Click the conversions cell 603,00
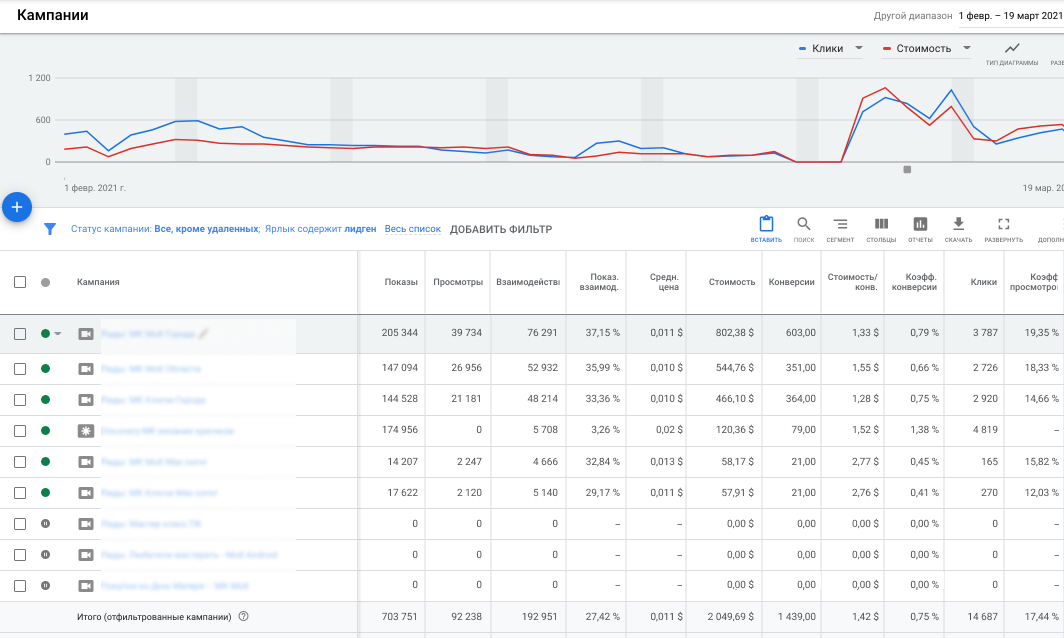Viewport: 1064px width, 638px height. pos(801,333)
